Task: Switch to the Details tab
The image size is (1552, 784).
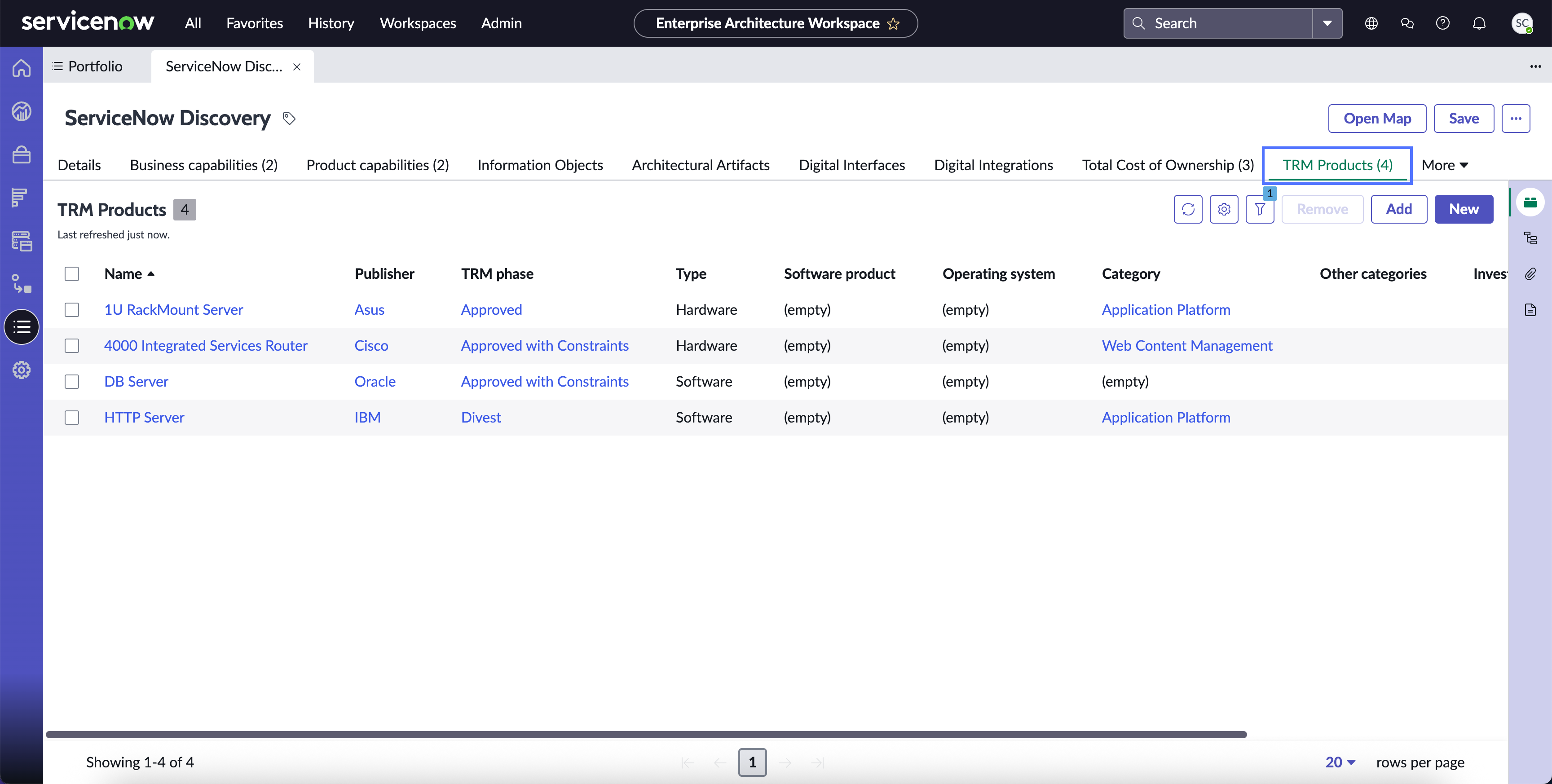Action: (x=79, y=165)
